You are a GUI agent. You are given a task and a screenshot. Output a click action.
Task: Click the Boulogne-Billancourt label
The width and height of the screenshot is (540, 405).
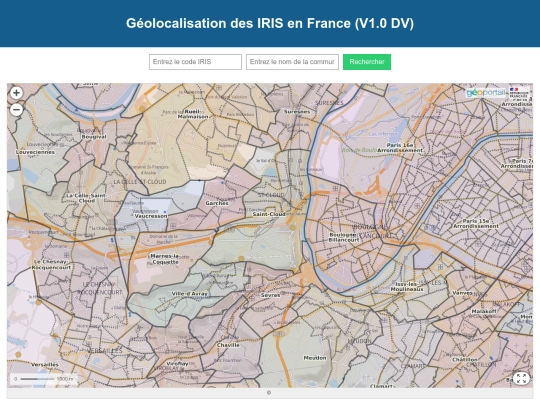point(344,237)
